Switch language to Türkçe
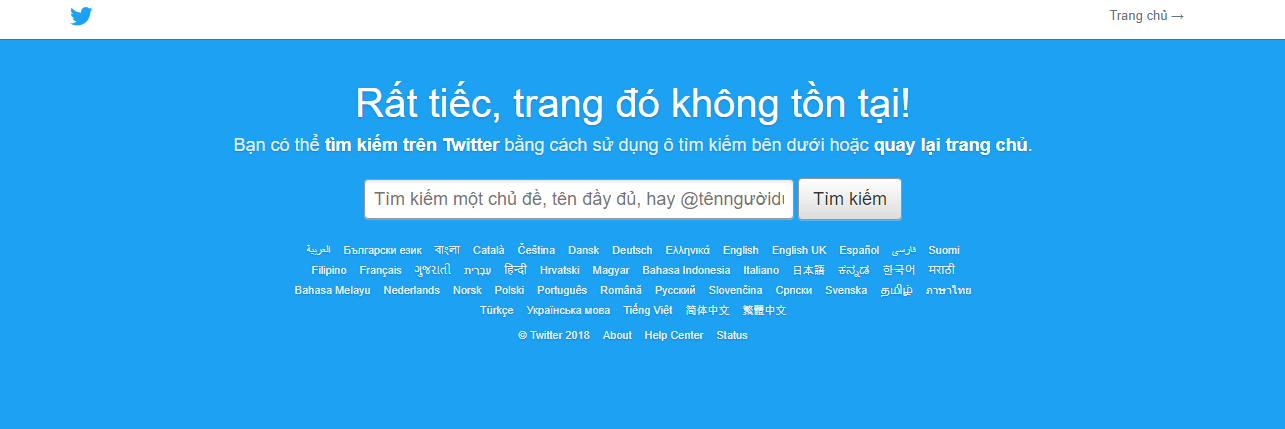 click(x=497, y=310)
